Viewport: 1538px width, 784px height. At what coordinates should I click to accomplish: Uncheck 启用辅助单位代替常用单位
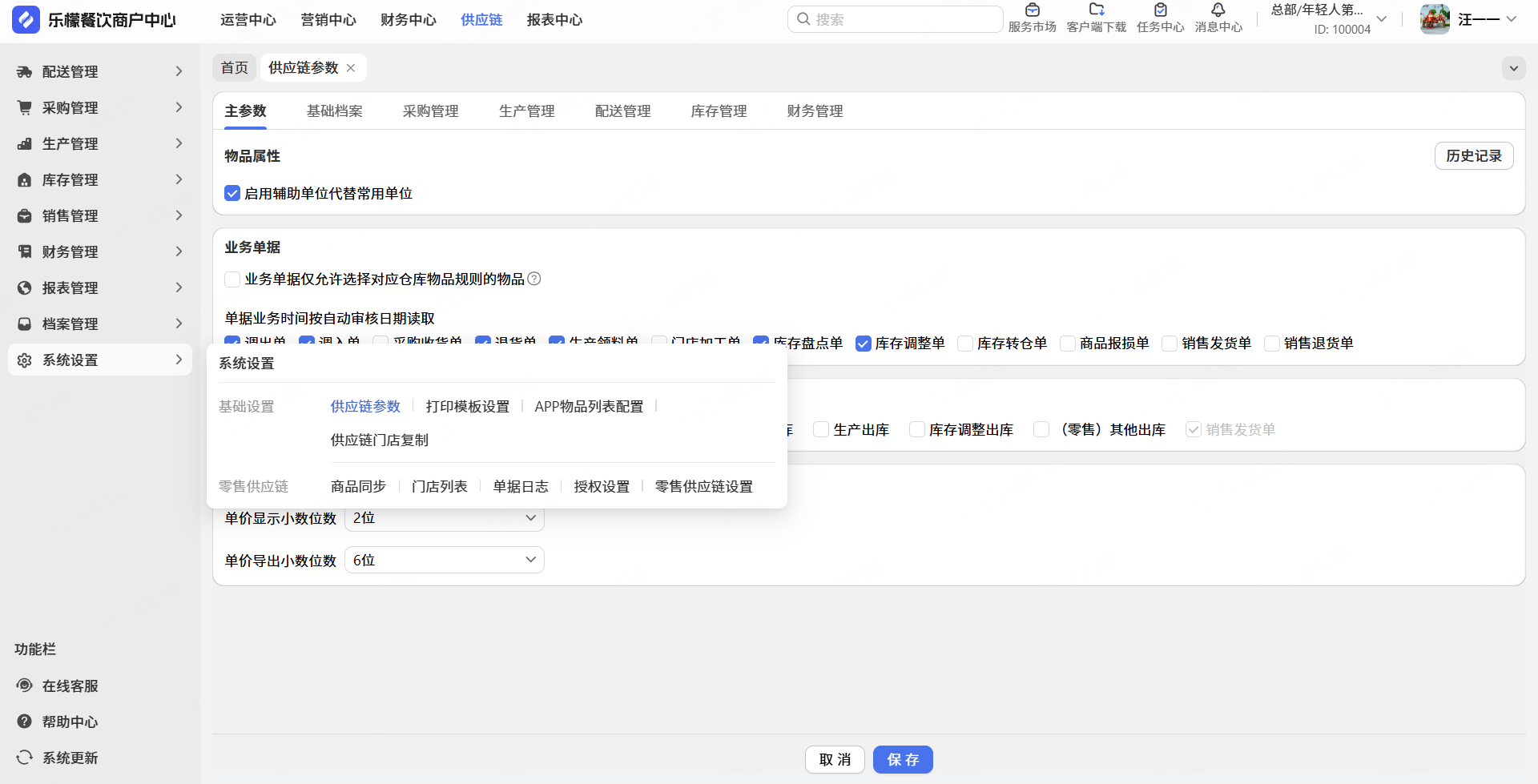[x=232, y=194]
